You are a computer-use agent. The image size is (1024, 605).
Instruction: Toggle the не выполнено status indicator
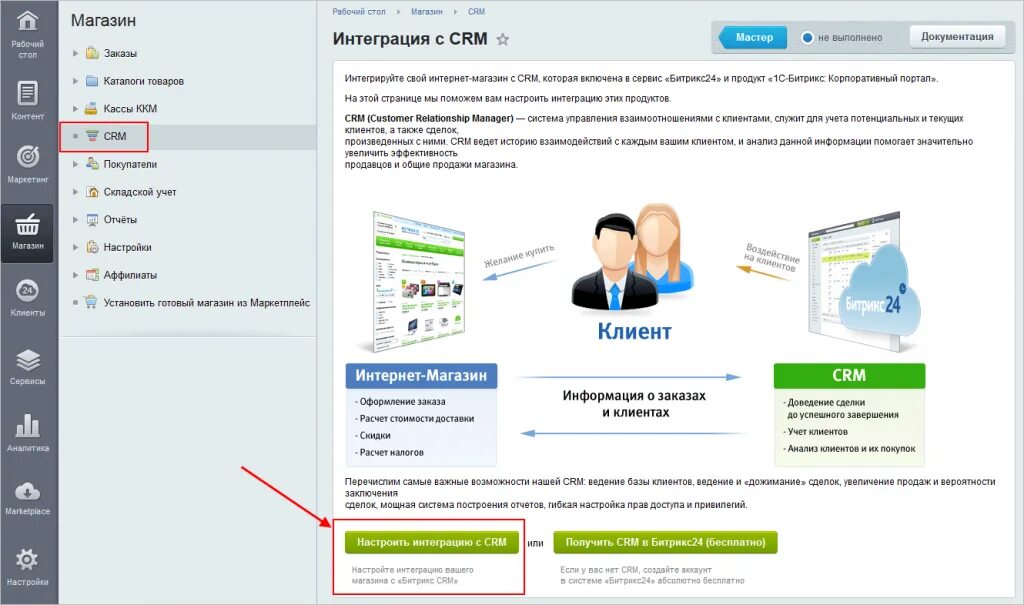coord(807,38)
